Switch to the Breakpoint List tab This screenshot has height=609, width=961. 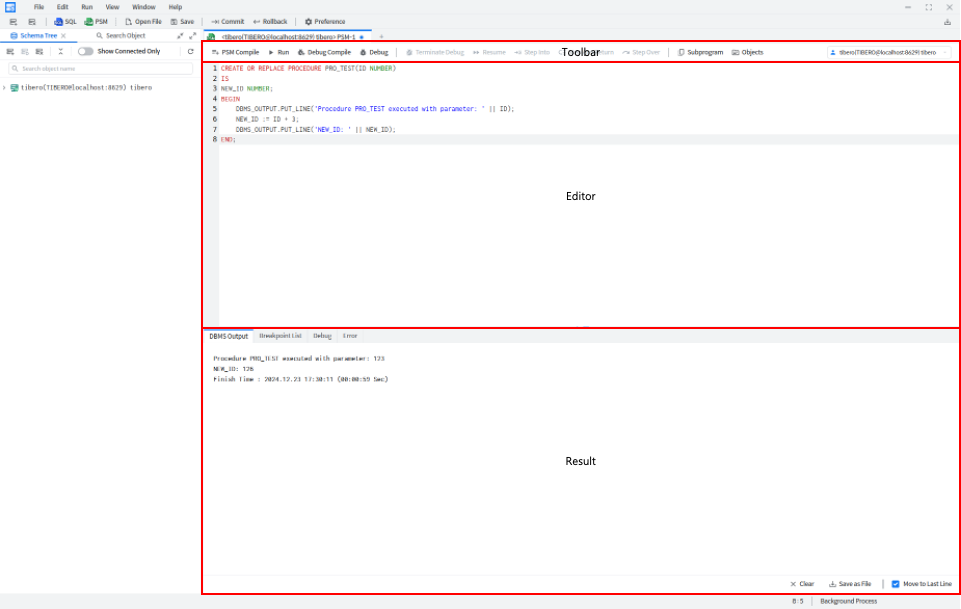(x=280, y=336)
